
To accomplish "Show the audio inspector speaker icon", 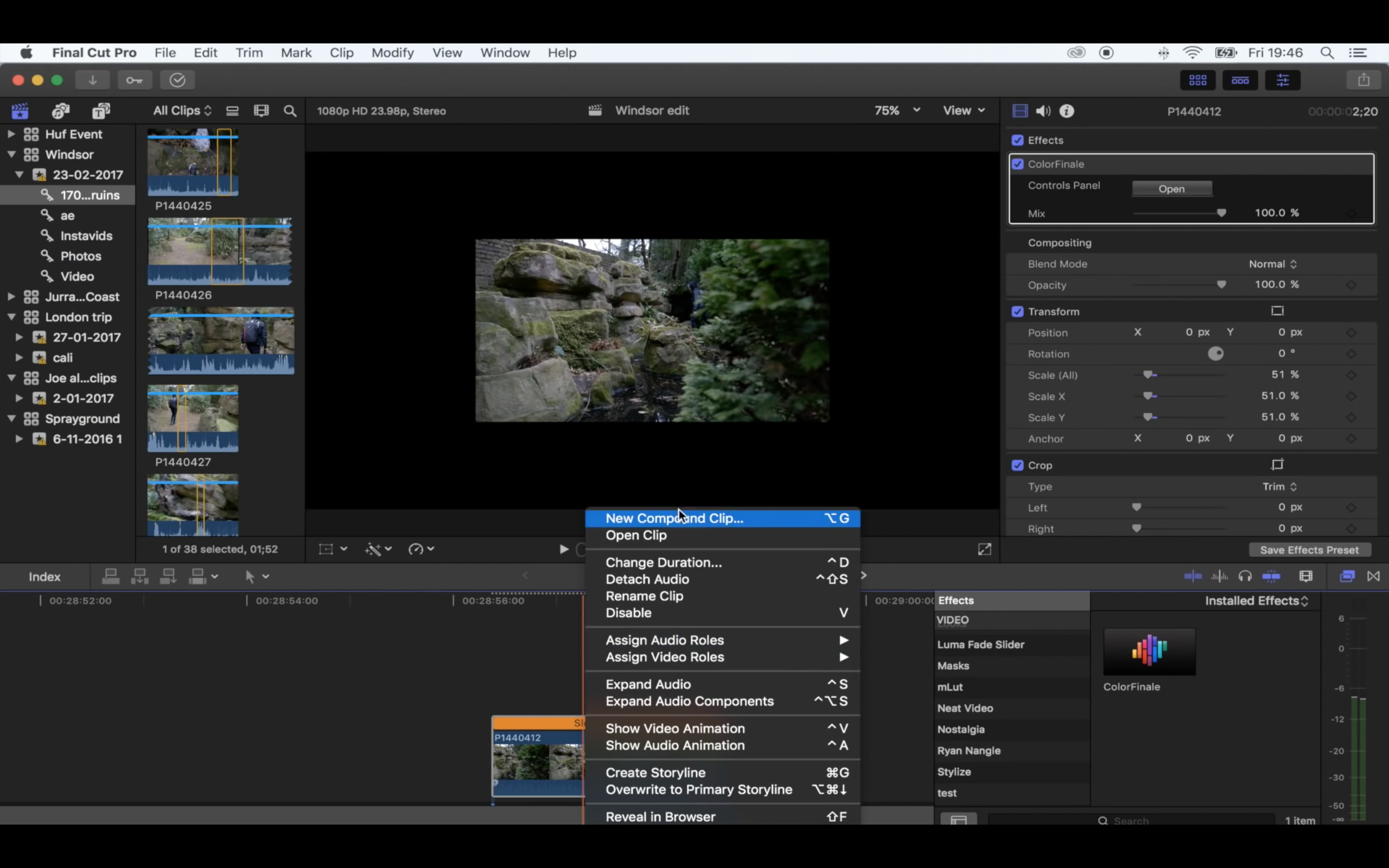I will coord(1043,111).
